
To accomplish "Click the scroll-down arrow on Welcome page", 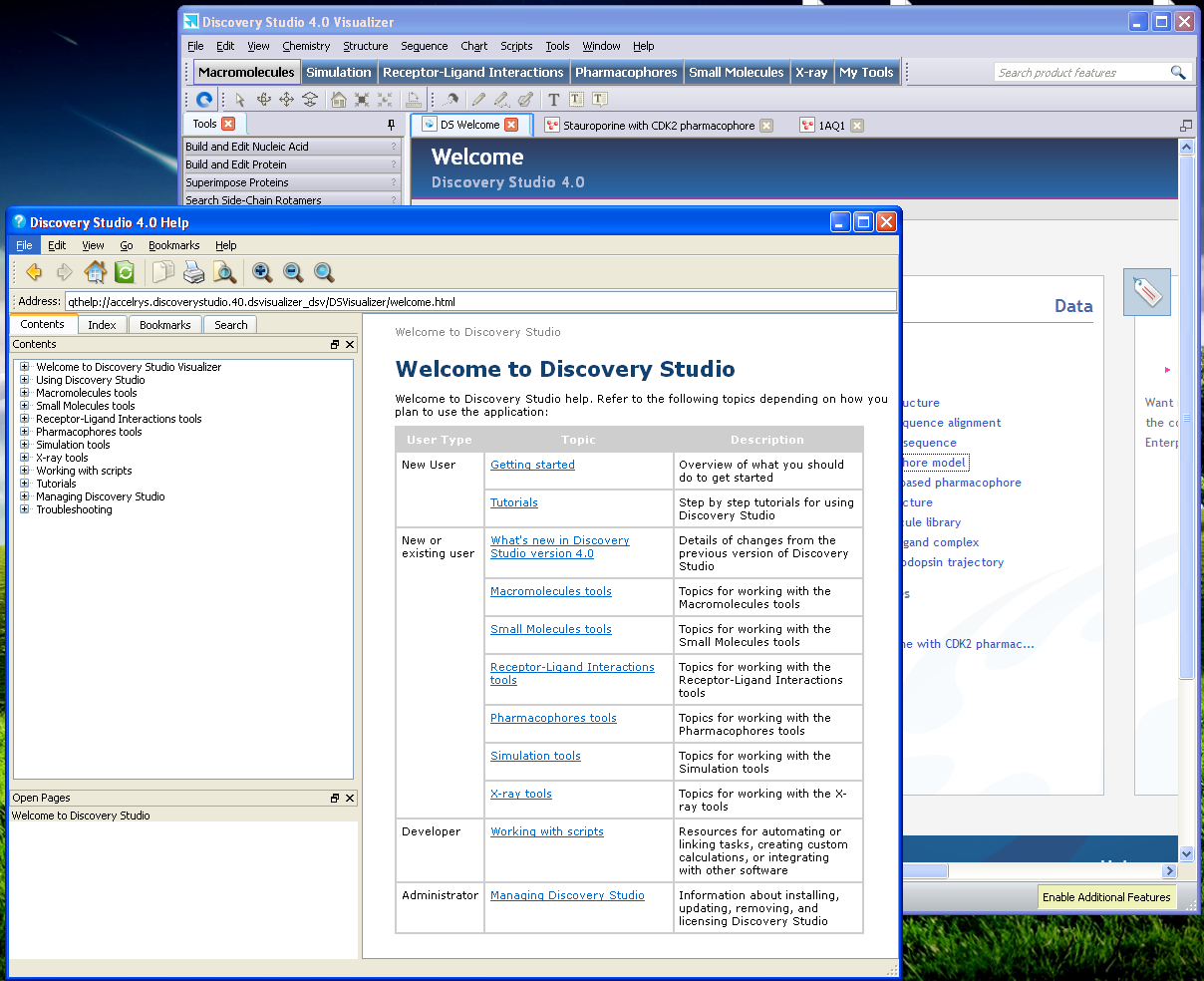I will pos(1186,854).
